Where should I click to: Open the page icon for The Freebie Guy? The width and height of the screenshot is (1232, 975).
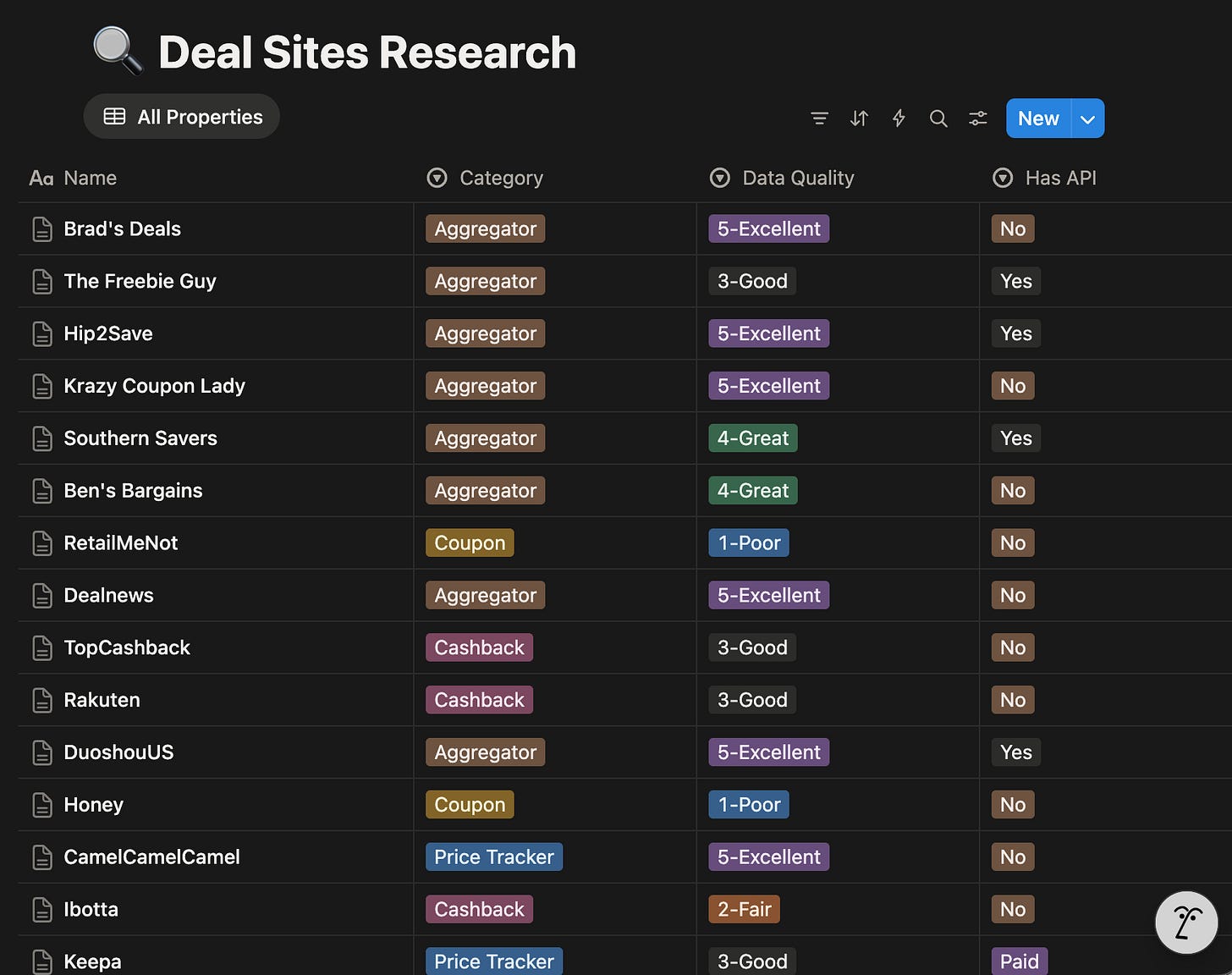coord(42,282)
